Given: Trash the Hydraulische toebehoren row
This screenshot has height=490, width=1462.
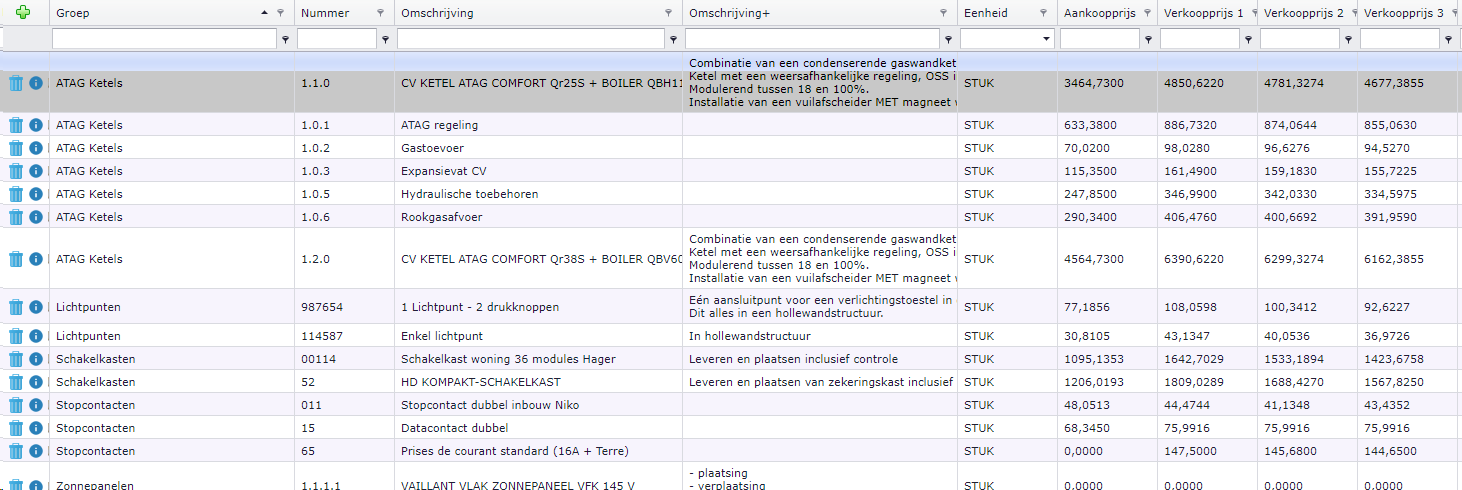Looking at the screenshot, I should click(16, 194).
